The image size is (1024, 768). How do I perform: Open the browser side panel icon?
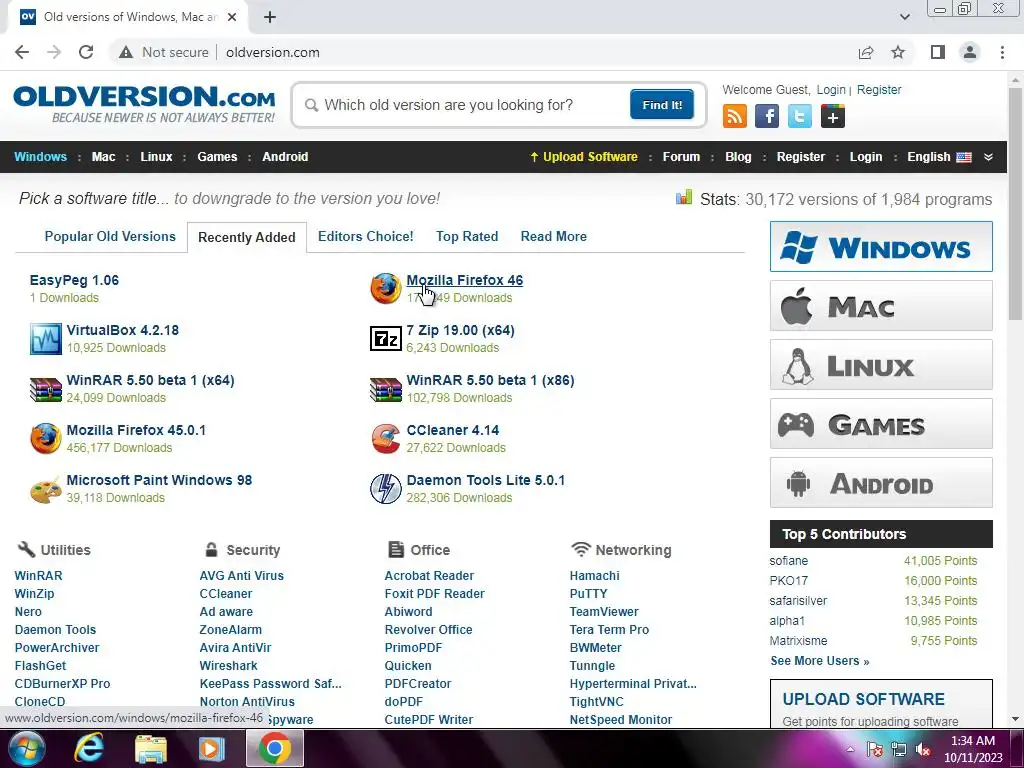pyautogui.click(x=938, y=52)
